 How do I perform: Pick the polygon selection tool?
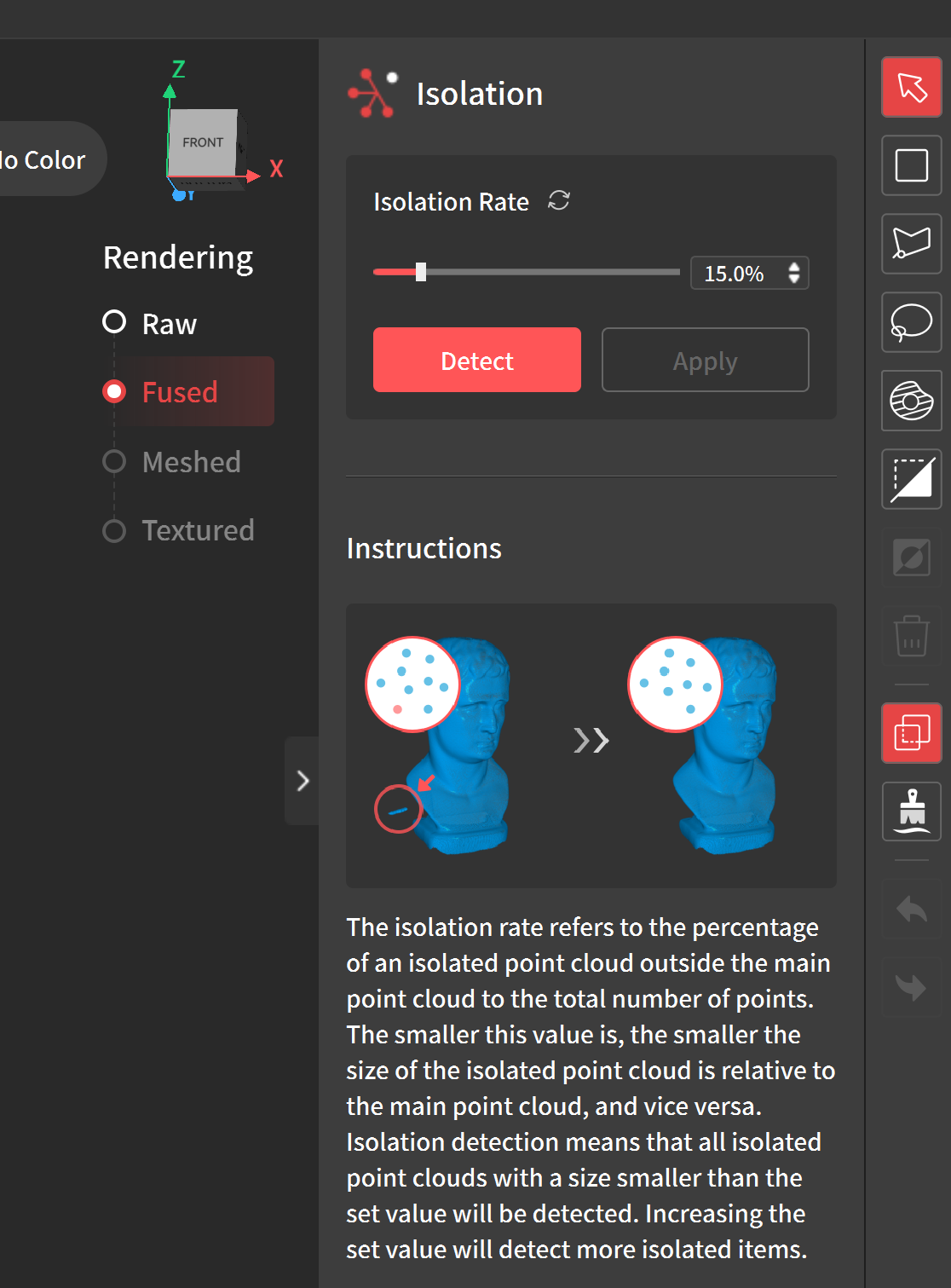pos(911,244)
